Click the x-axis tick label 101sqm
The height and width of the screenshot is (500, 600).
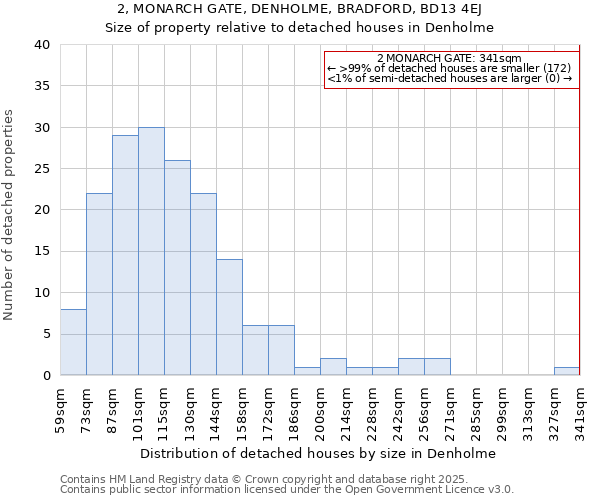[x=138, y=414]
